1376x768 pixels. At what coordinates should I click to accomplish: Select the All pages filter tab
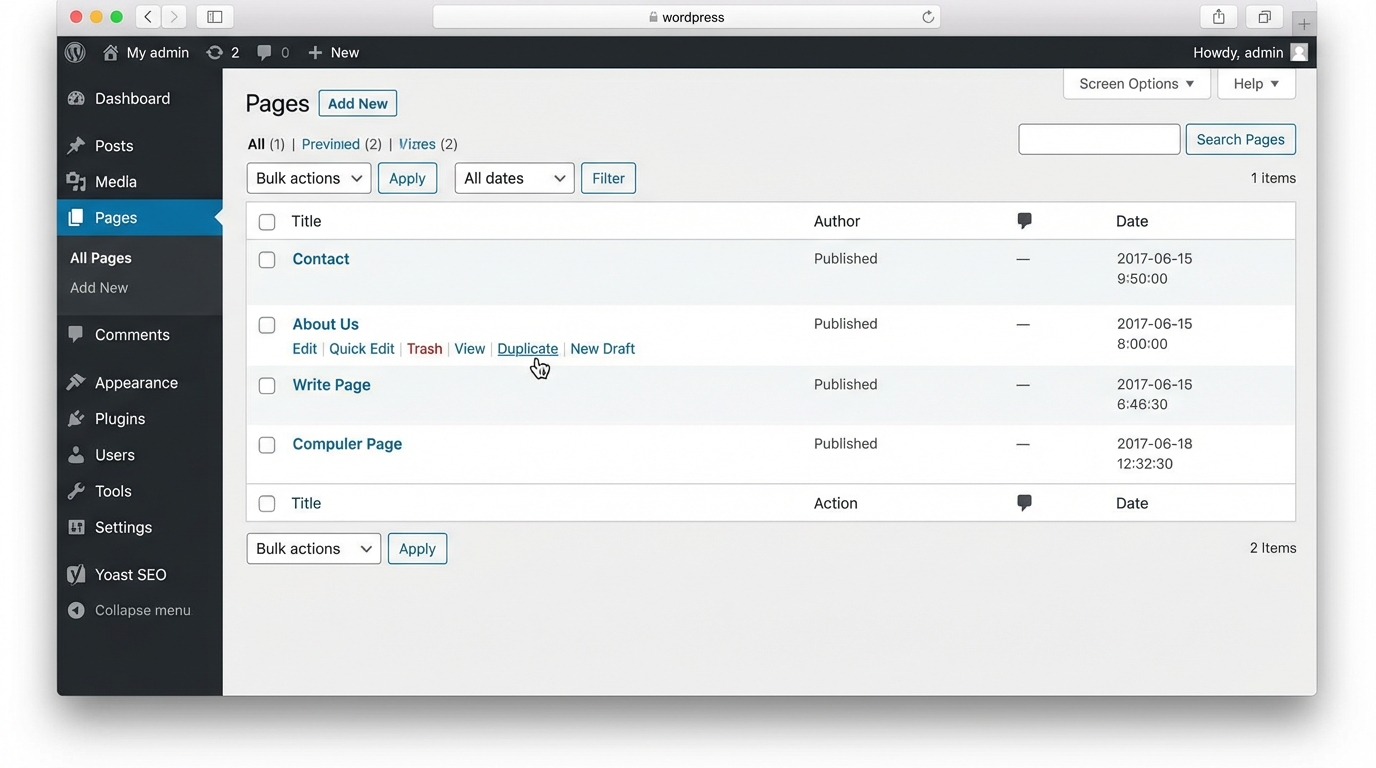click(256, 143)
